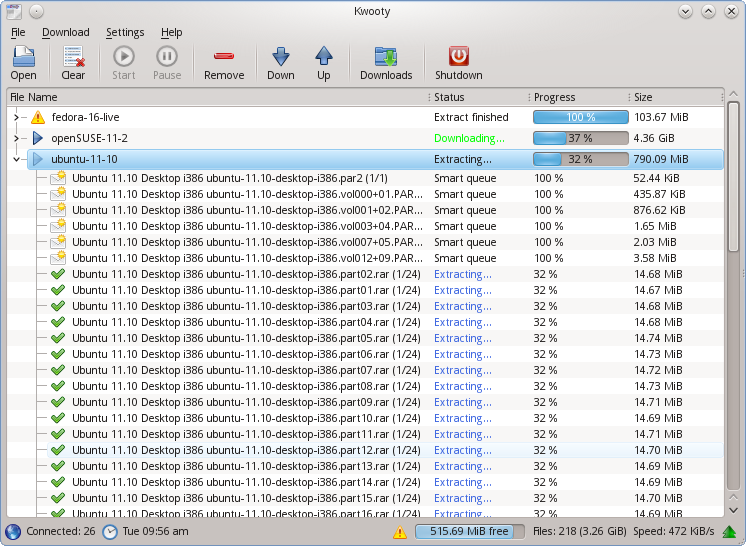The width and height of the screenshot is (746, 546).
Task: Click the Shutdown power icon
Action: coord(459,57)
